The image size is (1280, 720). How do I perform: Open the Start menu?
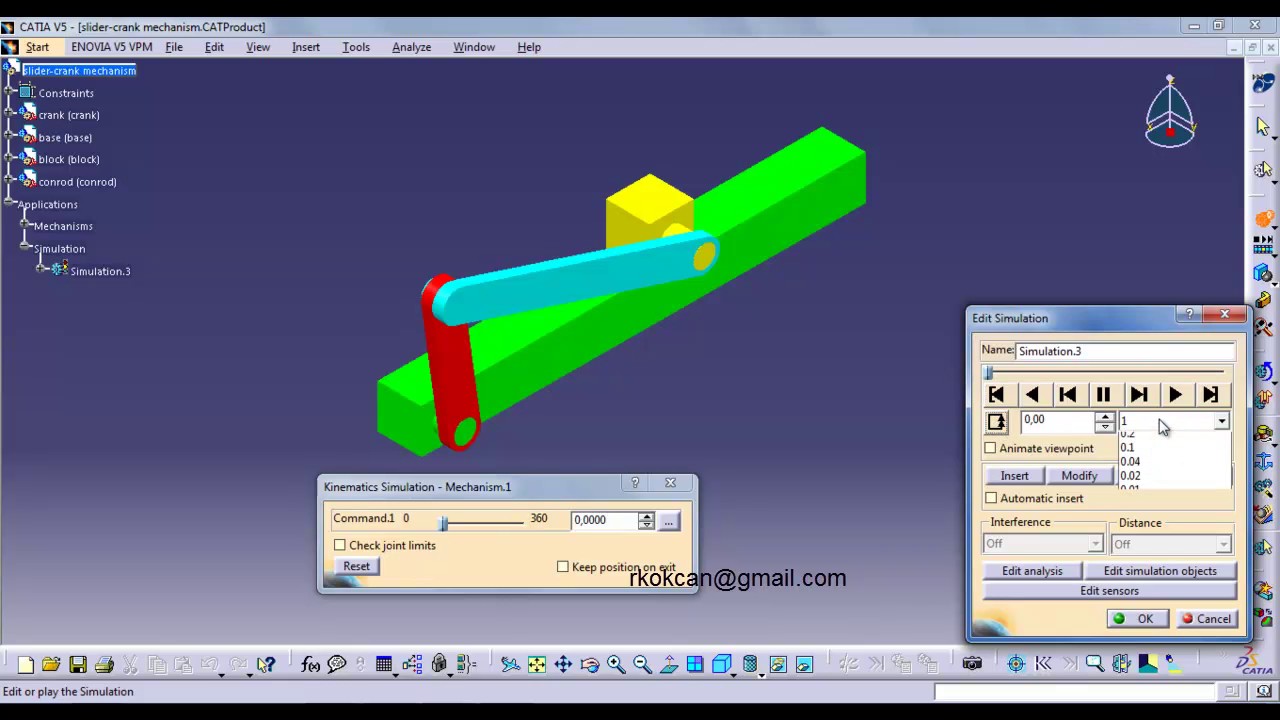point(37,47)
